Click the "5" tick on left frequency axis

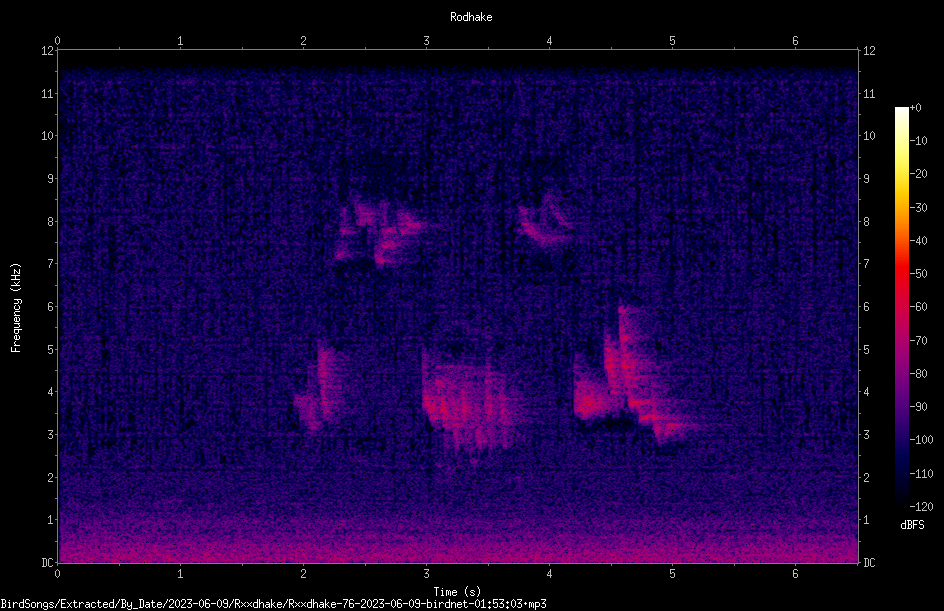pos(50,349)
